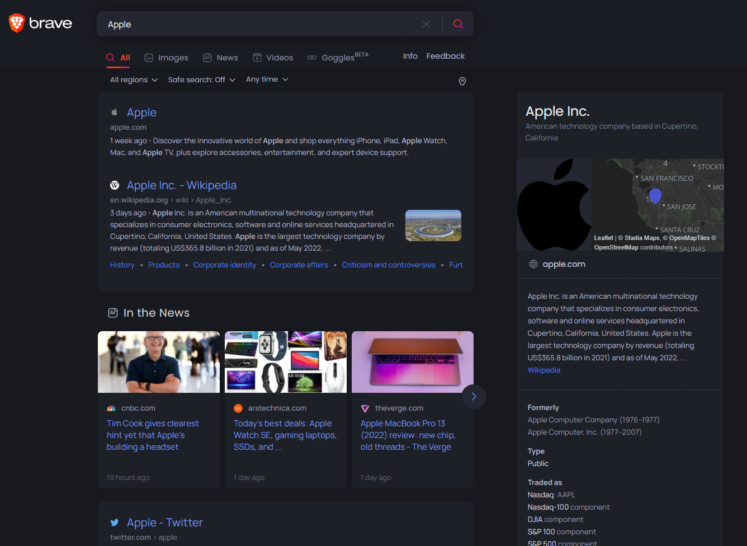Advance news carousel with right arrow
Image resolution: width=747 pixels, height=546 pixels.
474,396
